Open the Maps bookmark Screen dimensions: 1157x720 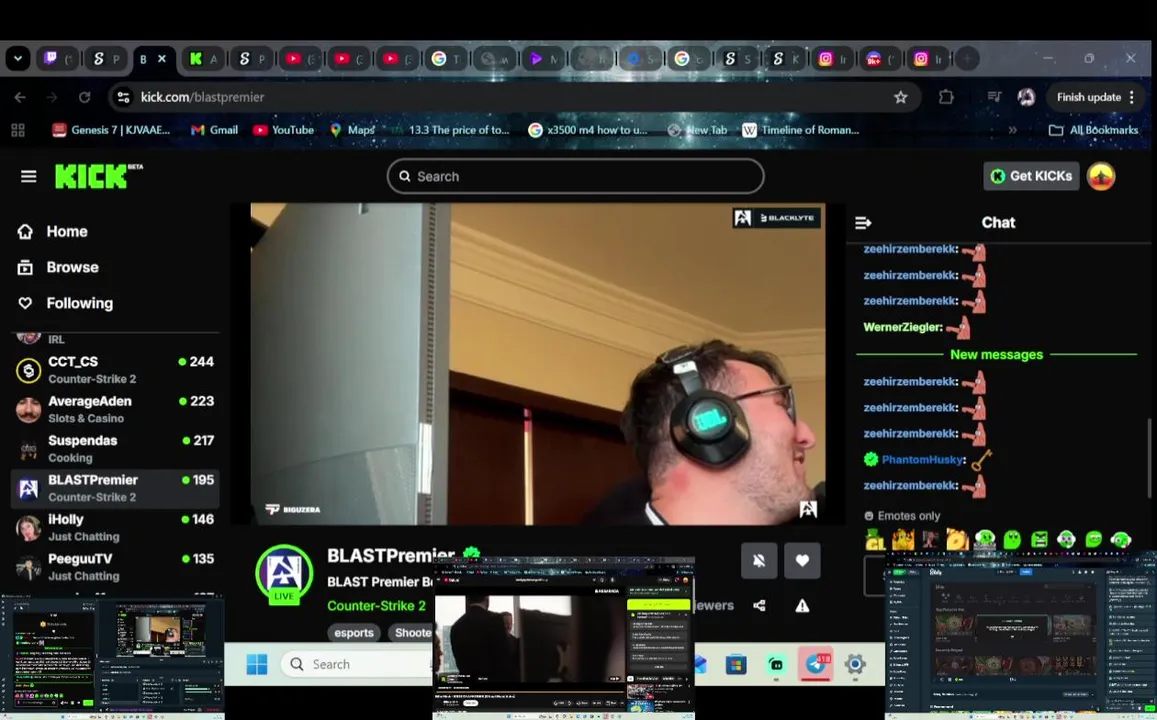coord(353,130)
